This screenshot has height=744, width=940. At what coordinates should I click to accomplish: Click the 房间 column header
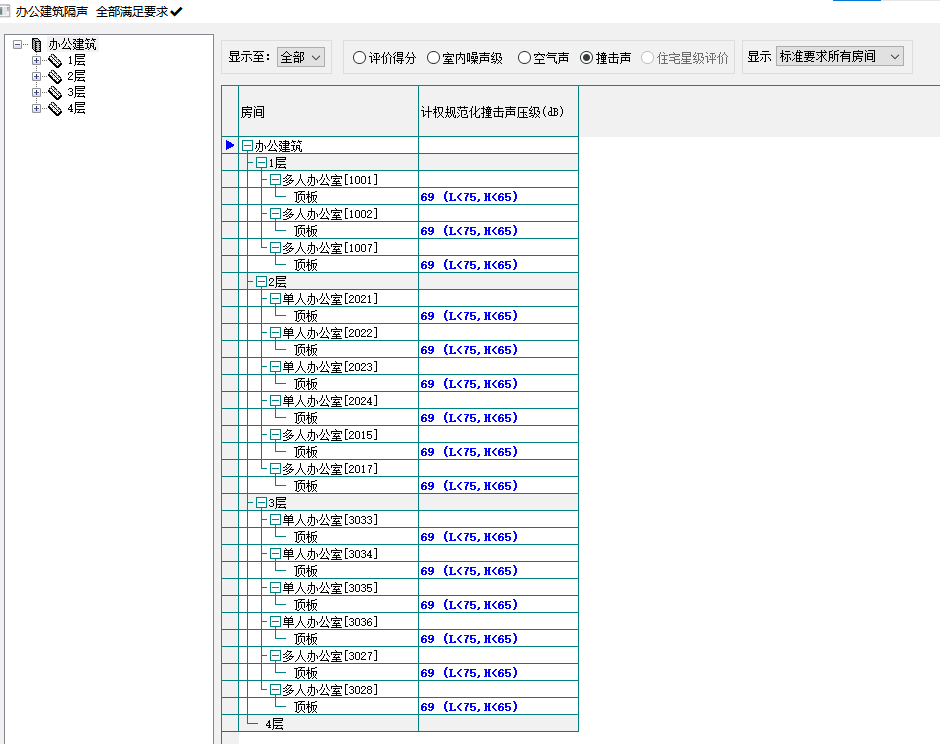point(328,112)
